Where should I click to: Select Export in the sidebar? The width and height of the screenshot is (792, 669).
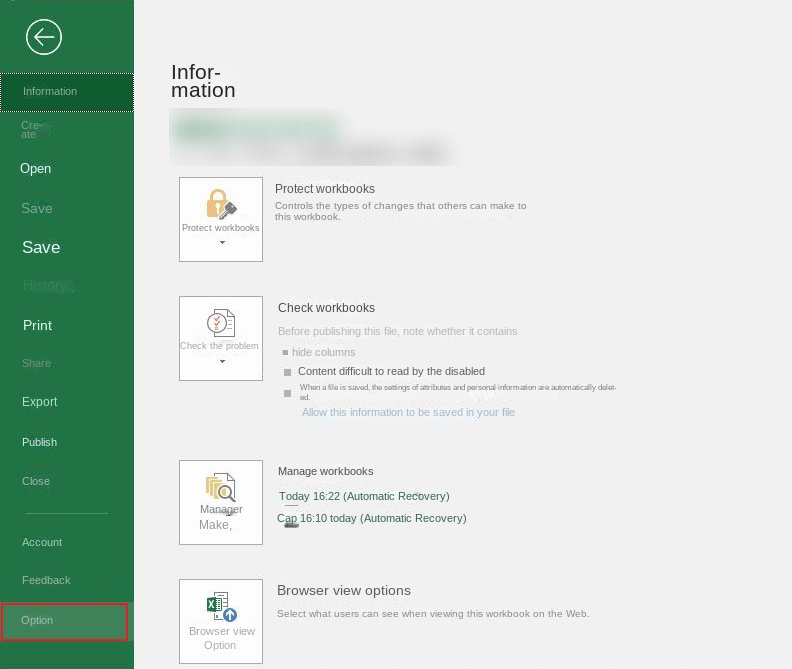(x=40, y=402)
